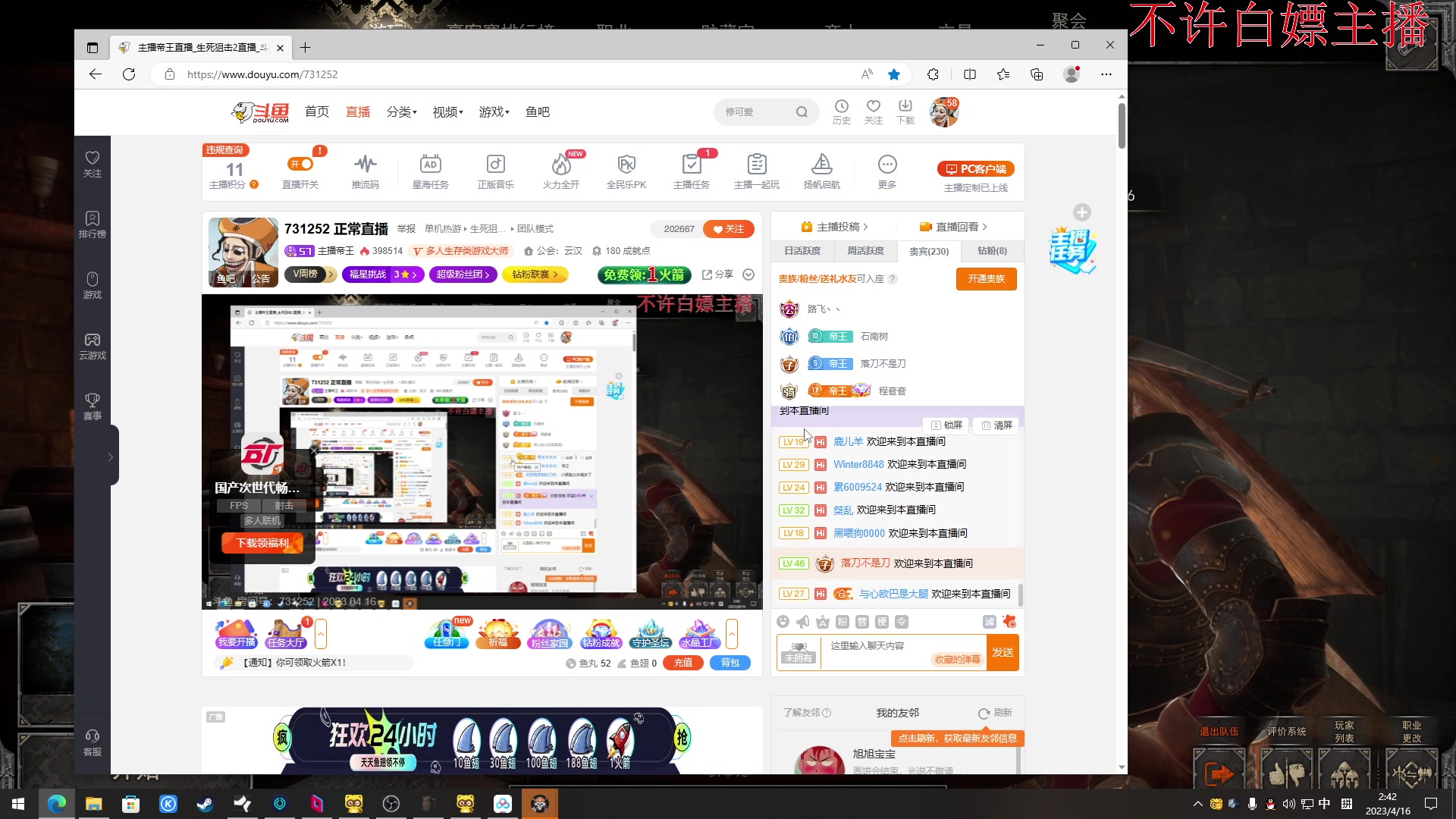Viewport: 1456px width, 819px height.
Task: Expand the 游戏 dropdown in navigation
Action: point(494,112)
